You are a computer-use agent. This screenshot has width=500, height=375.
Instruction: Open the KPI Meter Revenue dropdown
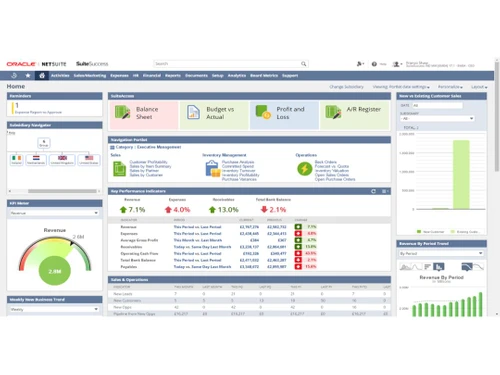[54, 213]
